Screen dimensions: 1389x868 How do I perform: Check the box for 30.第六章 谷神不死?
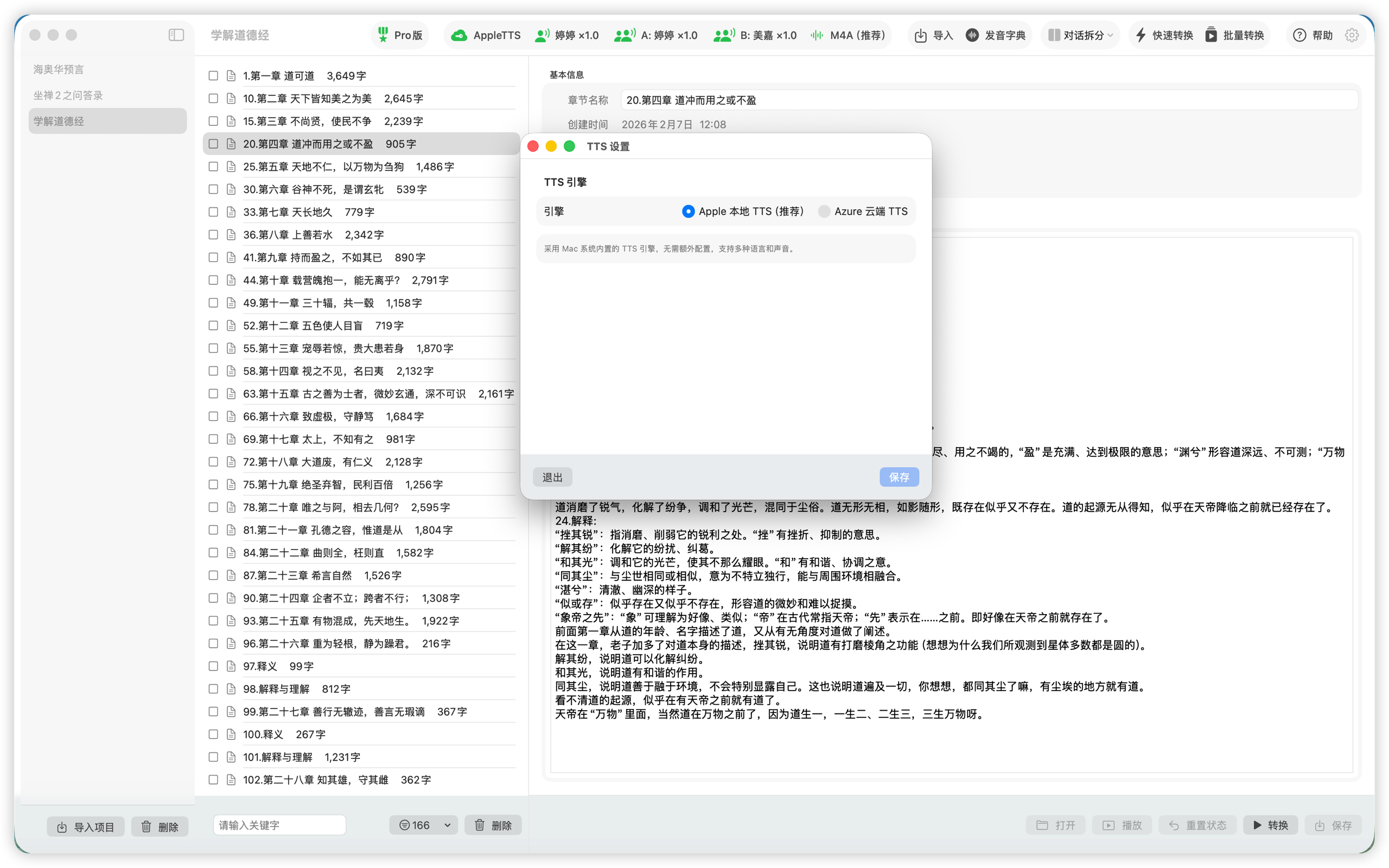click(x=214, y=189)
